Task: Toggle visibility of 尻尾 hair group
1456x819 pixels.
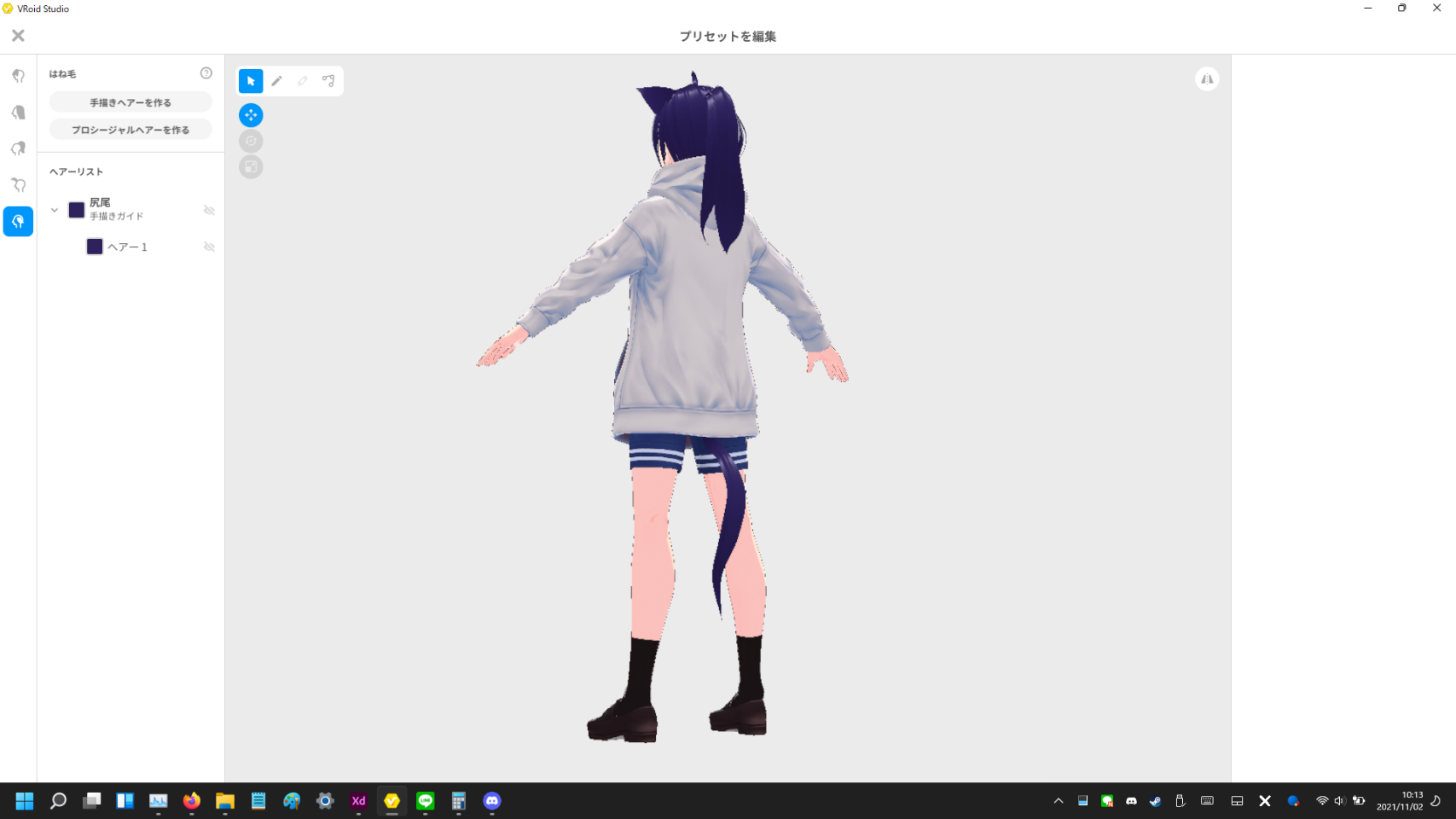Action: [209, 210]
